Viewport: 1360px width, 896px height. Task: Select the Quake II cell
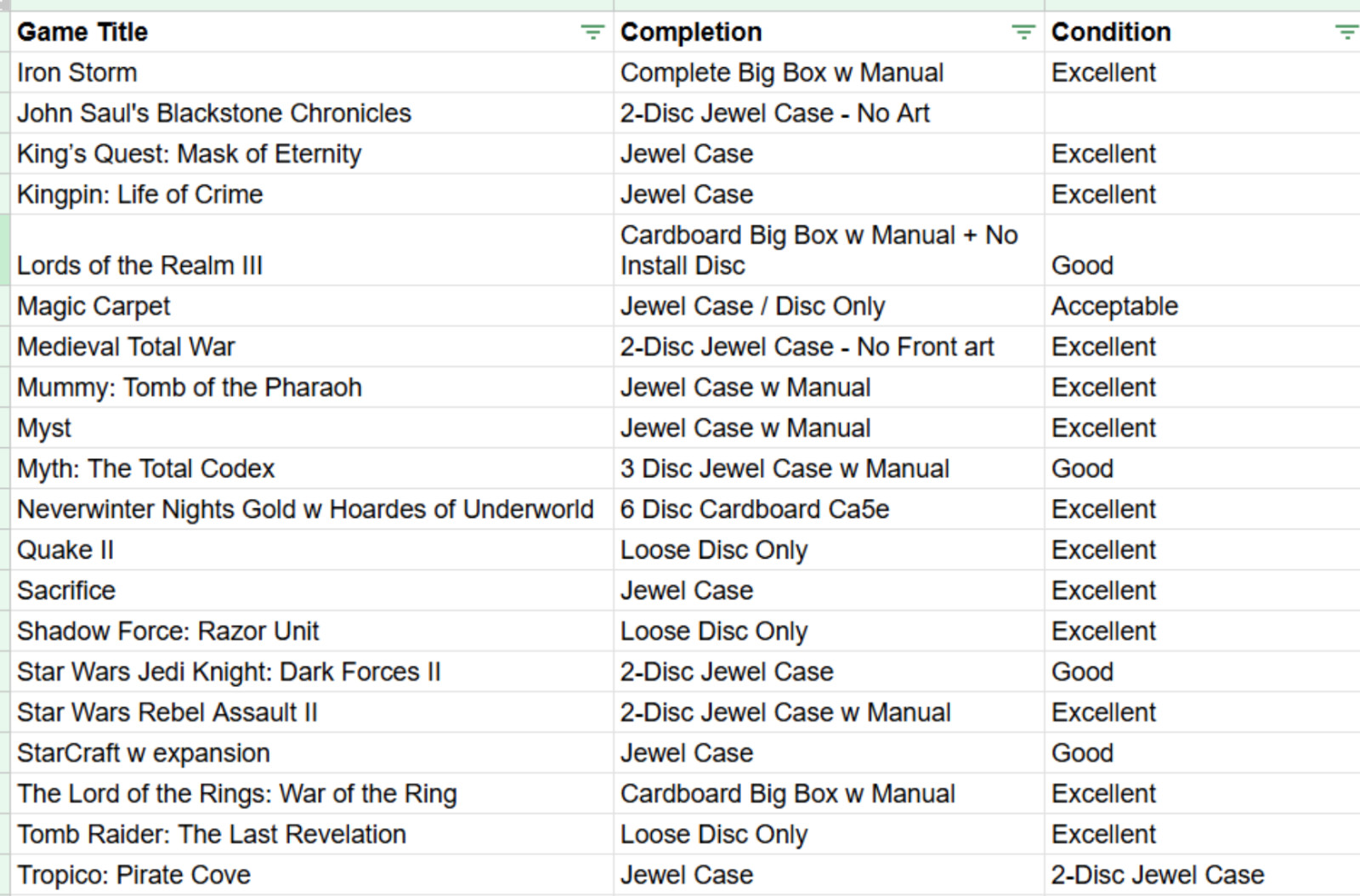click(x=312, y=550)
